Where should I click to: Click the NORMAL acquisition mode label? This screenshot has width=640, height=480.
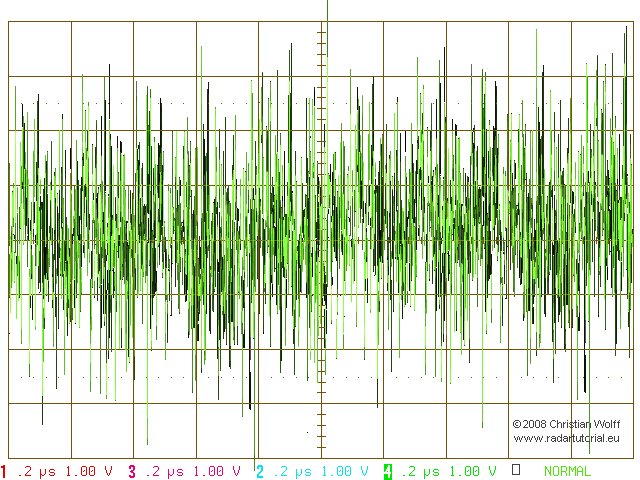point(567,471)
